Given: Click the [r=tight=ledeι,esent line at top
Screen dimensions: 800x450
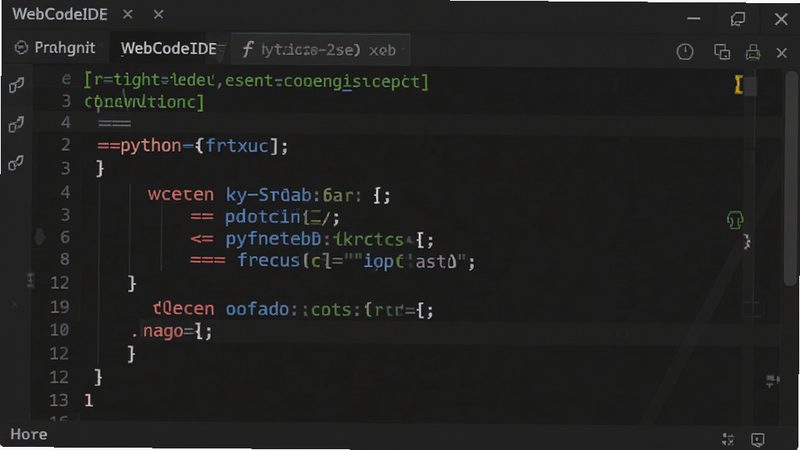Looking at the screenshot, I should (257, 81).
